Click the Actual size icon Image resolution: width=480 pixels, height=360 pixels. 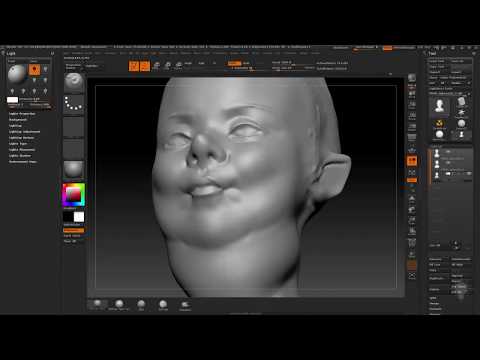click(412, 116)
